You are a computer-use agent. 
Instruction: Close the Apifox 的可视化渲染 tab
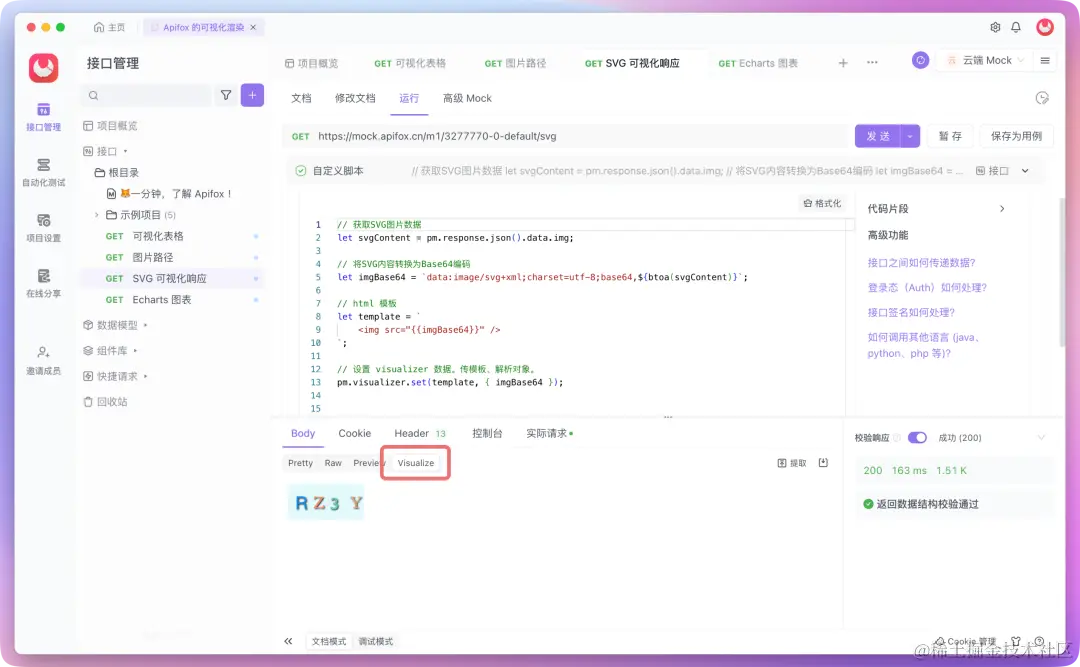(253, 28)
